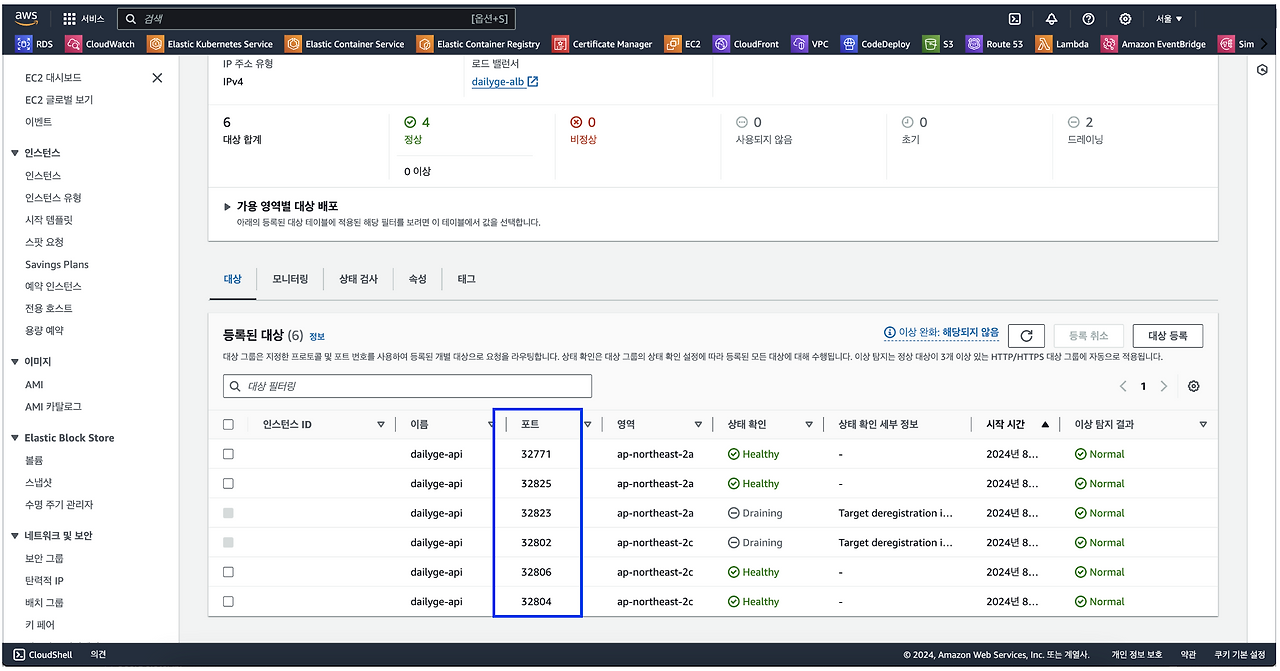Image resolution: width=1280 pixels, height=671 pixels.
Task: Collapse the 인스턴스 sidebar group
Action: [x=15, y=153]
